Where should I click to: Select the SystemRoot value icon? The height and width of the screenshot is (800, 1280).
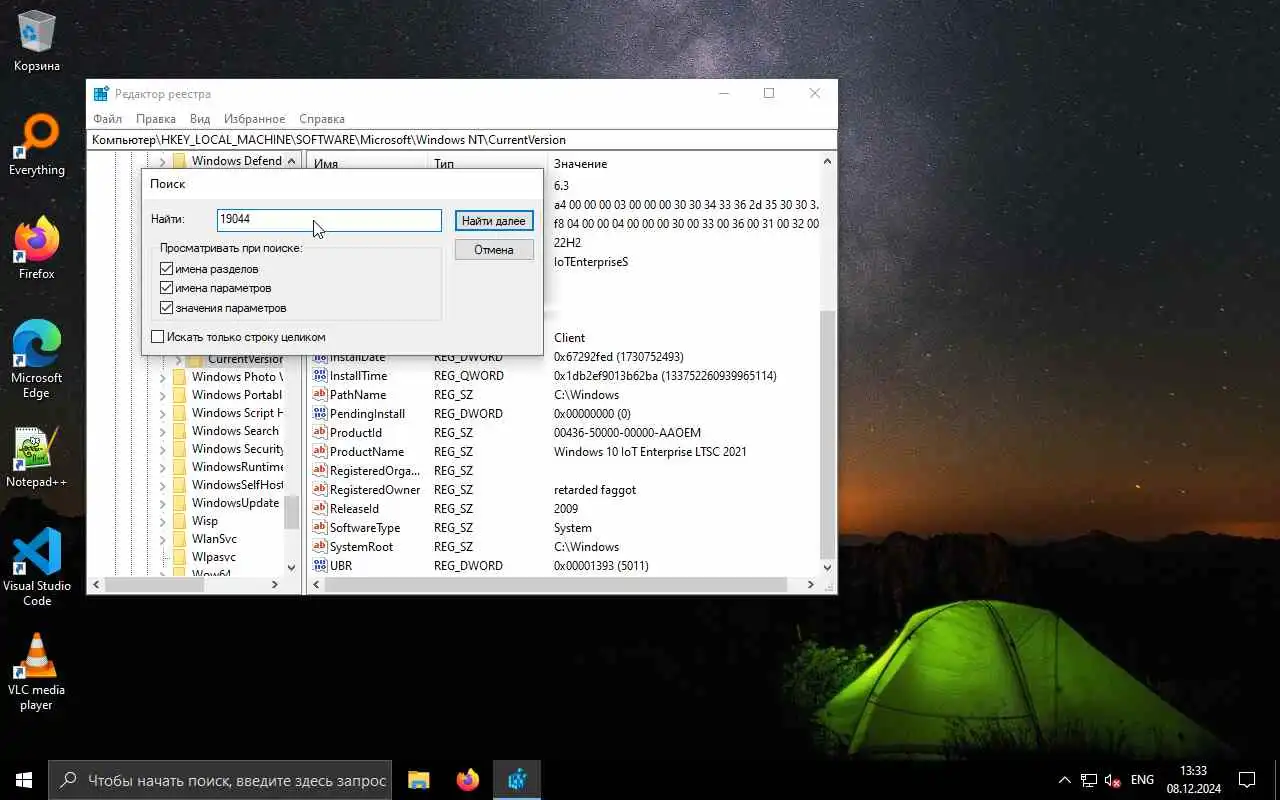(x=320, y=547)
